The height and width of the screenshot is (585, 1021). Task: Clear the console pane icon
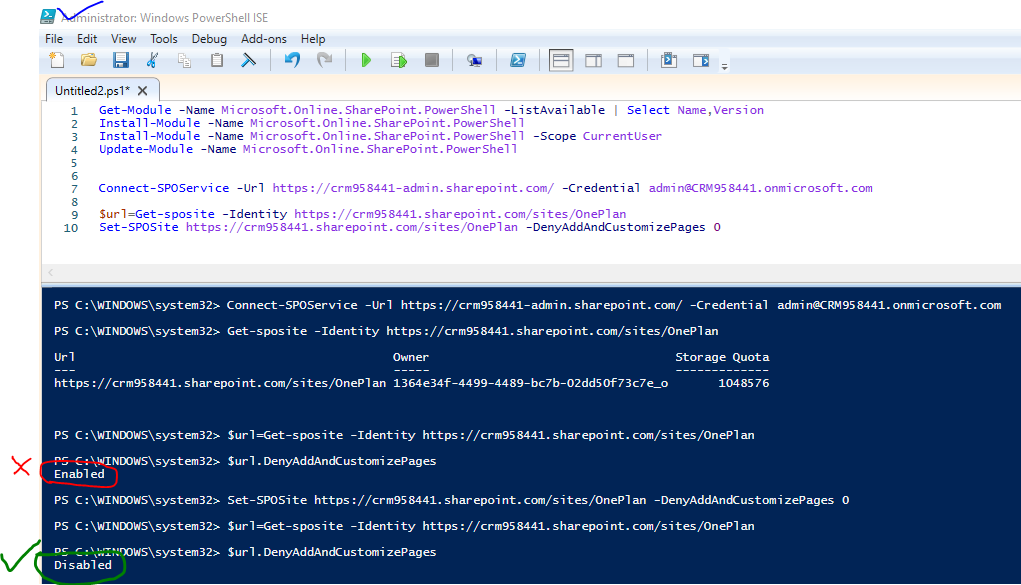[x=249, y=61]
